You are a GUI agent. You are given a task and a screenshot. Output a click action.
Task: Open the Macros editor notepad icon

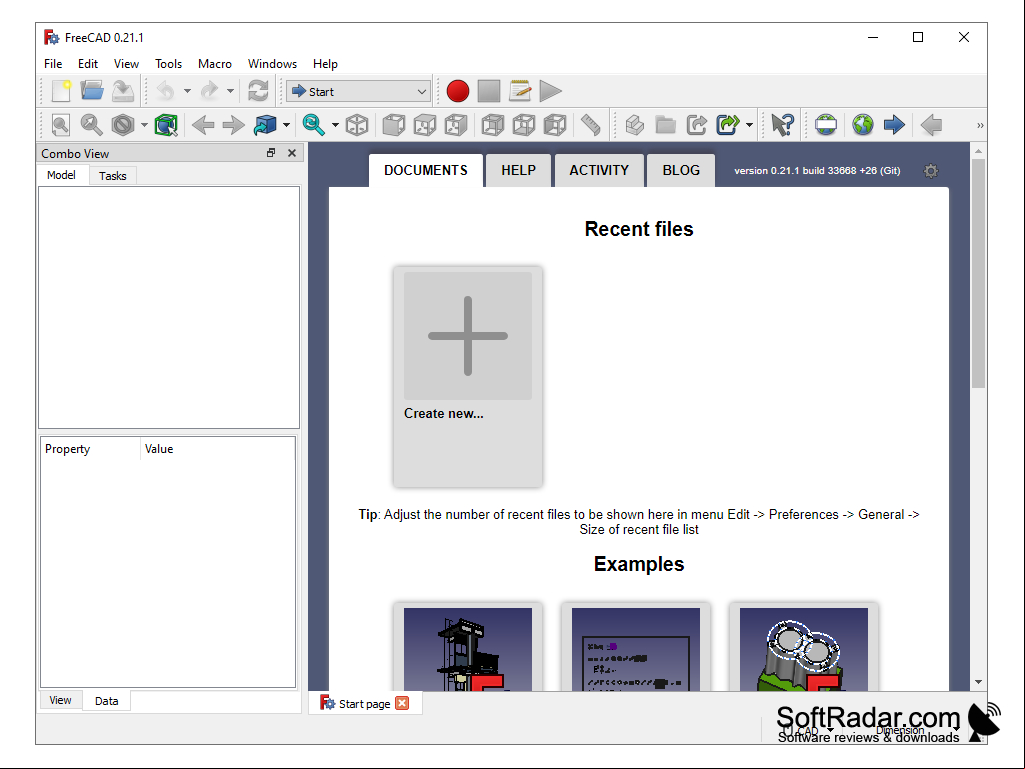(x=520, y=91)
